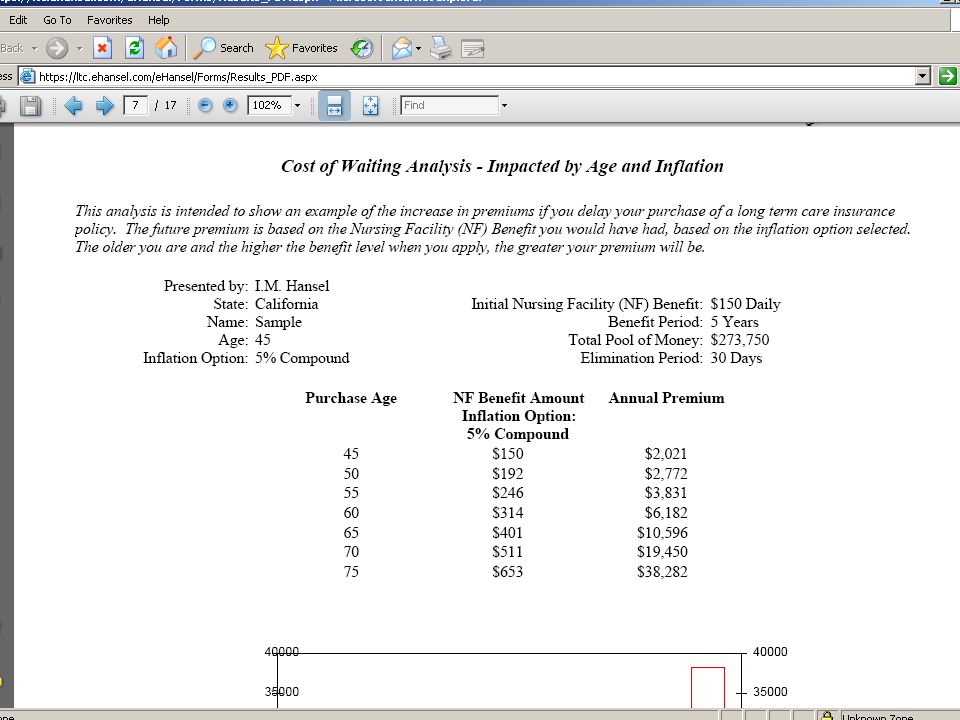This screenshot has height=720, width=960.
Task: Refresh the page with green arrows icon
Action: tap(134, 48)
